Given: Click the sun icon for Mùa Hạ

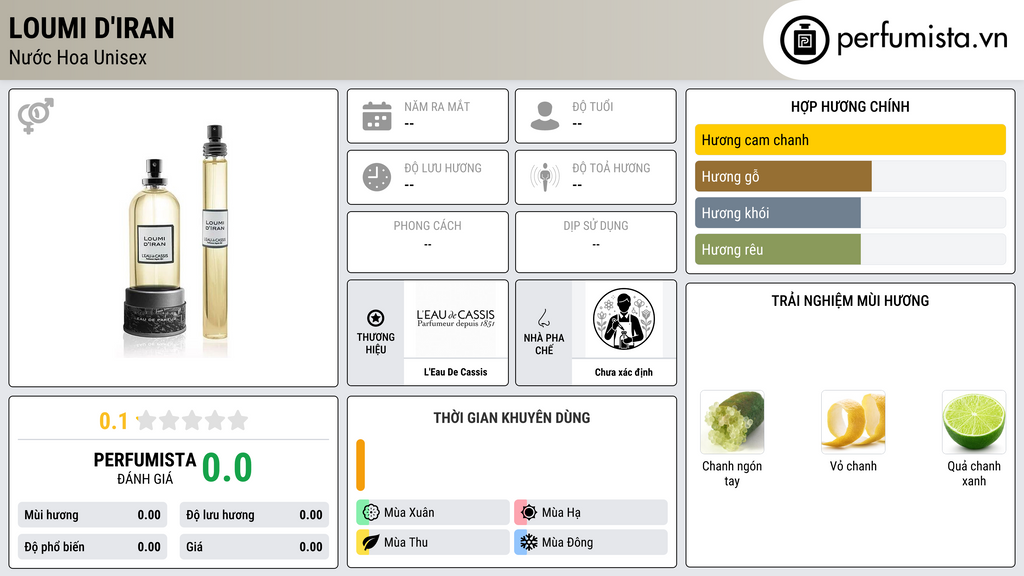Looking at the screenshot, I should click(529, 513).
